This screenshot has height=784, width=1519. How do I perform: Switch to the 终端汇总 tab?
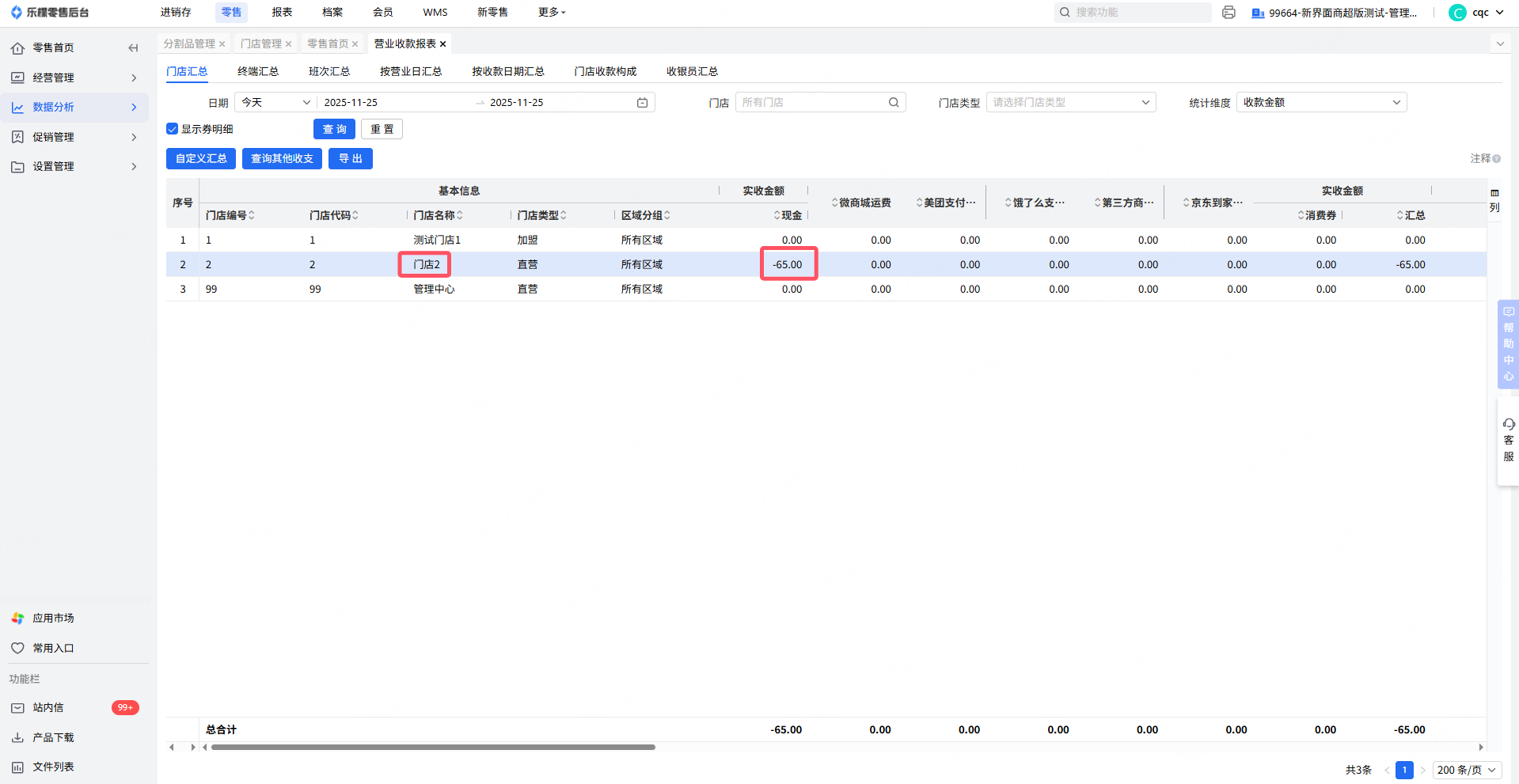(258, 71)
